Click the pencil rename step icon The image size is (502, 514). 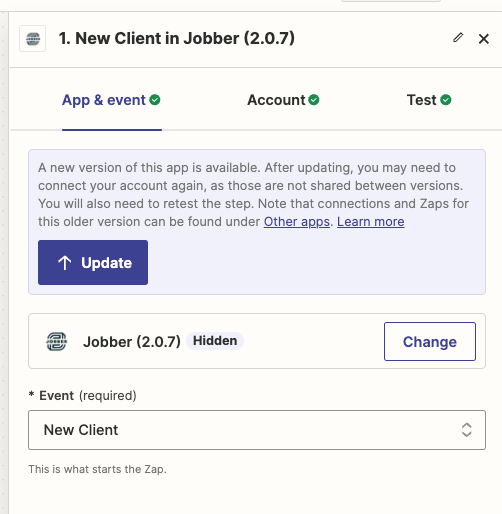click(458, 38)
